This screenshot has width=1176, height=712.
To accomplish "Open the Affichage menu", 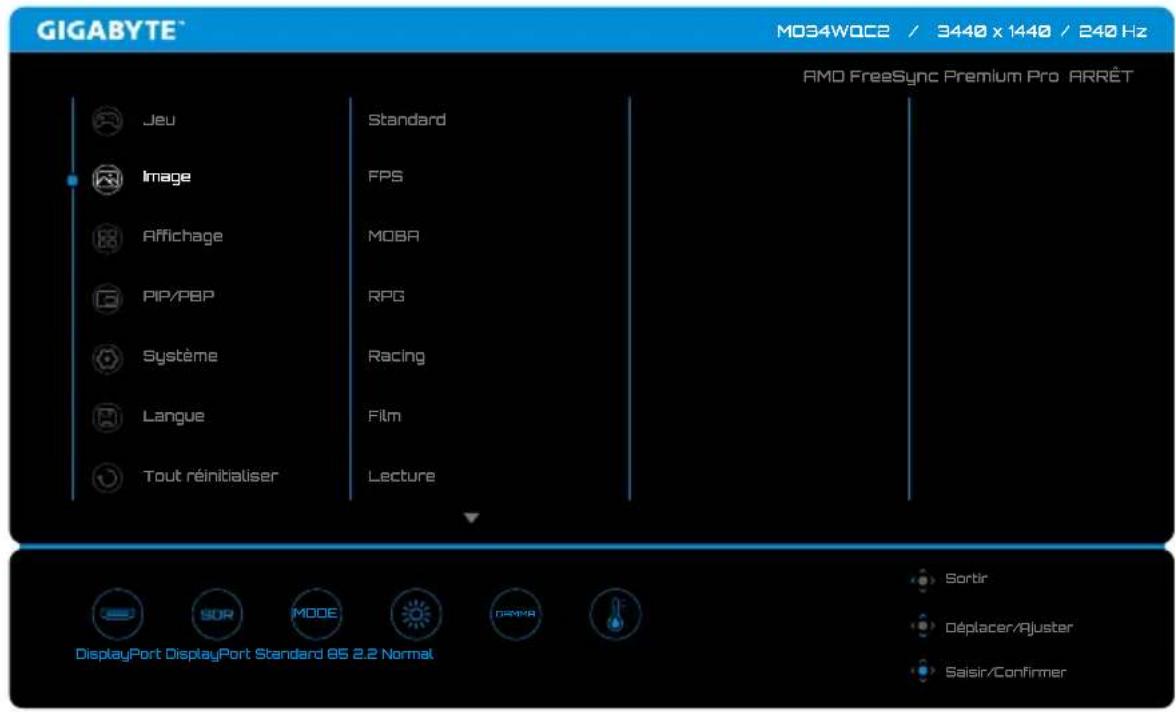I will coord(182,236).
